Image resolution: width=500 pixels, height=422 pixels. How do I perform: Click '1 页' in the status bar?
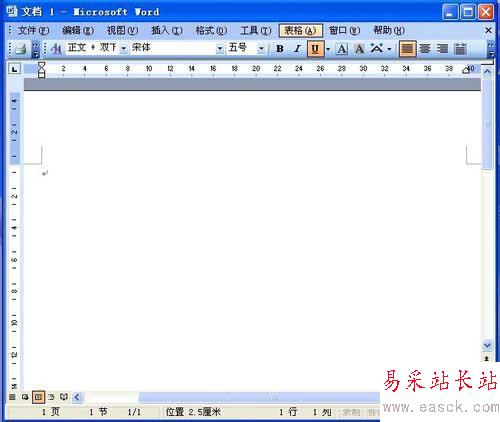pyautogui.click(x=51, y=412)
